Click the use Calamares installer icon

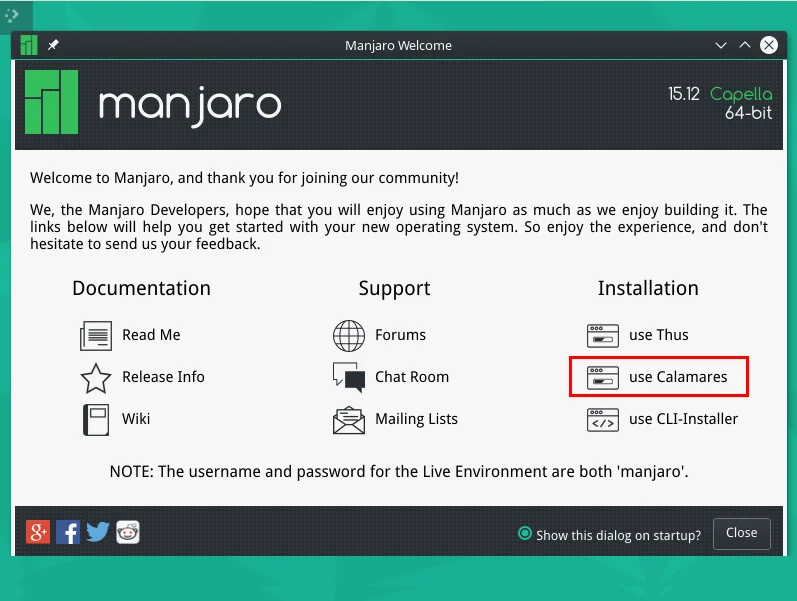(603, 378)
